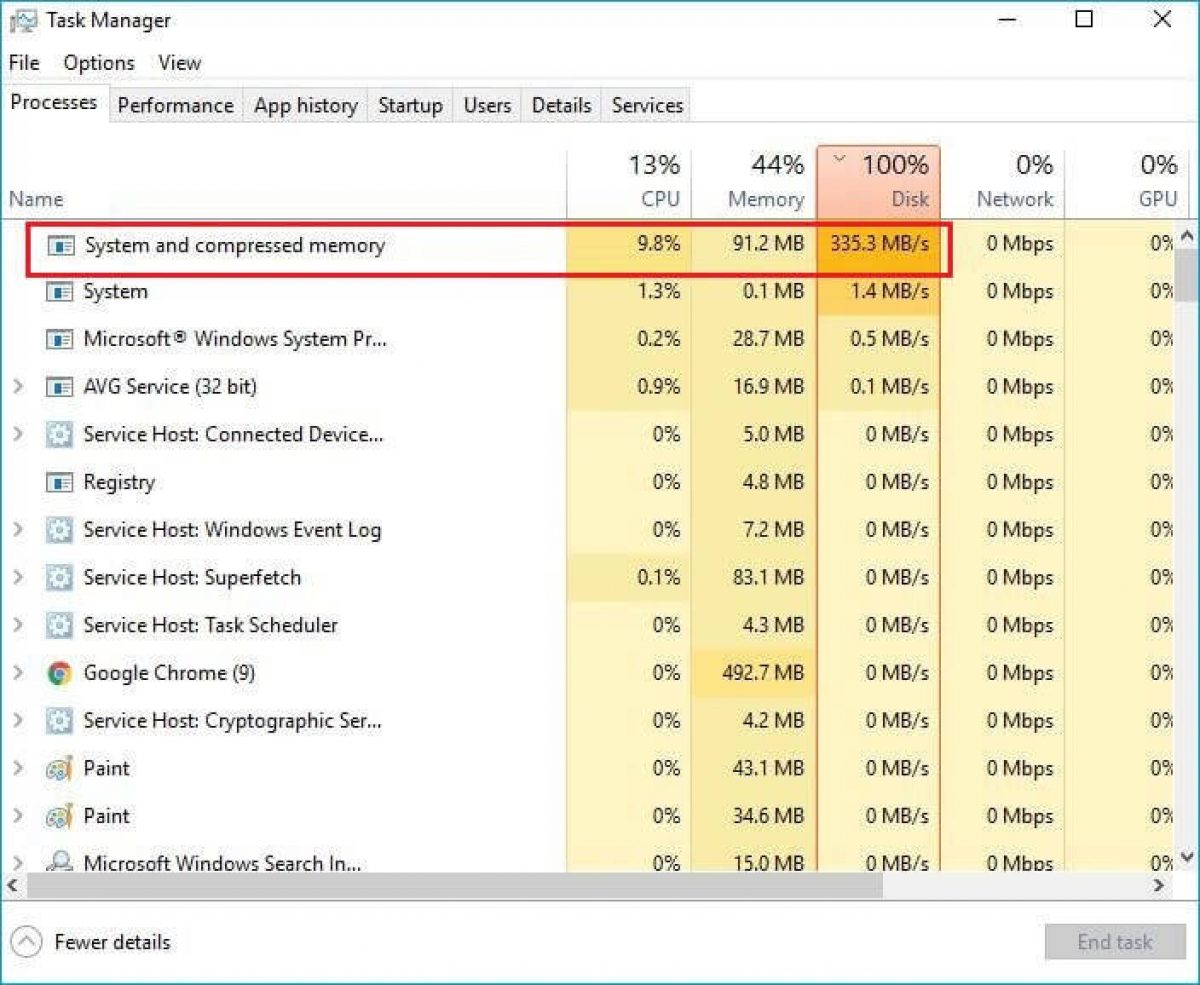Click the Microsoft Windows System Pr... icon

(60, 339)
